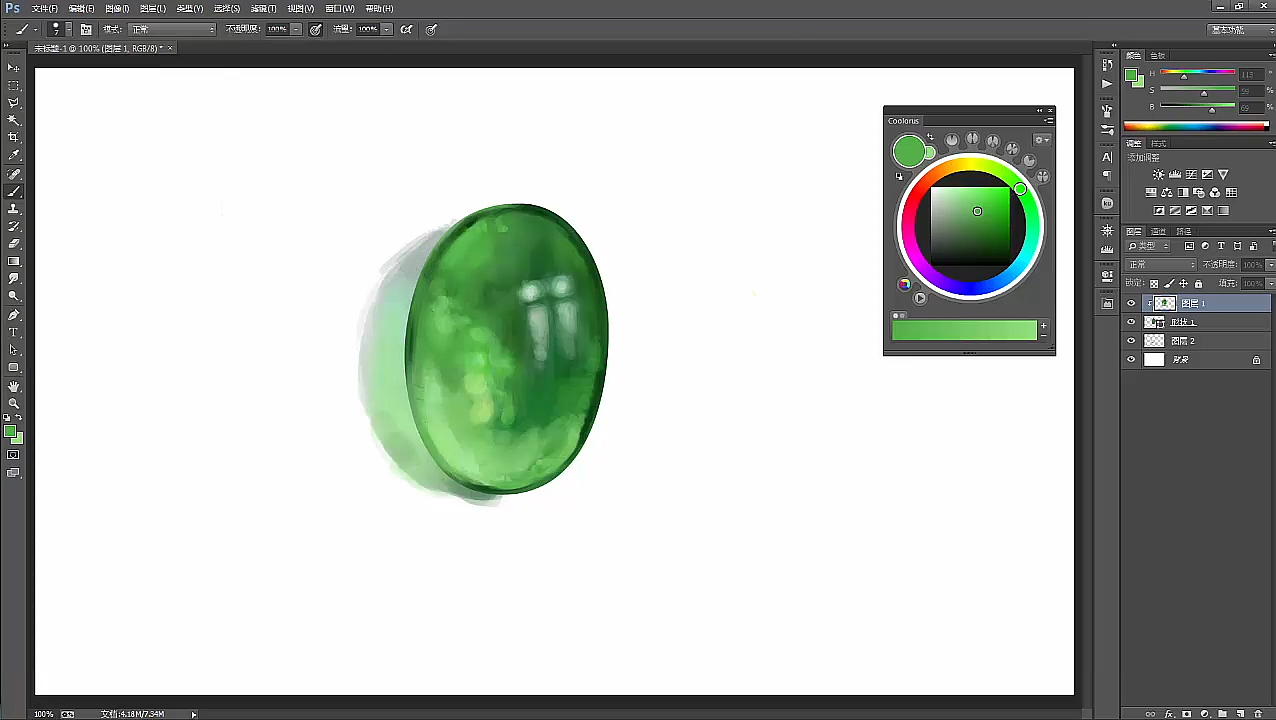Click the Coolorus foreground color circle
The width and height of the screenshot is (1276, 720).
[x=908, y=152]
